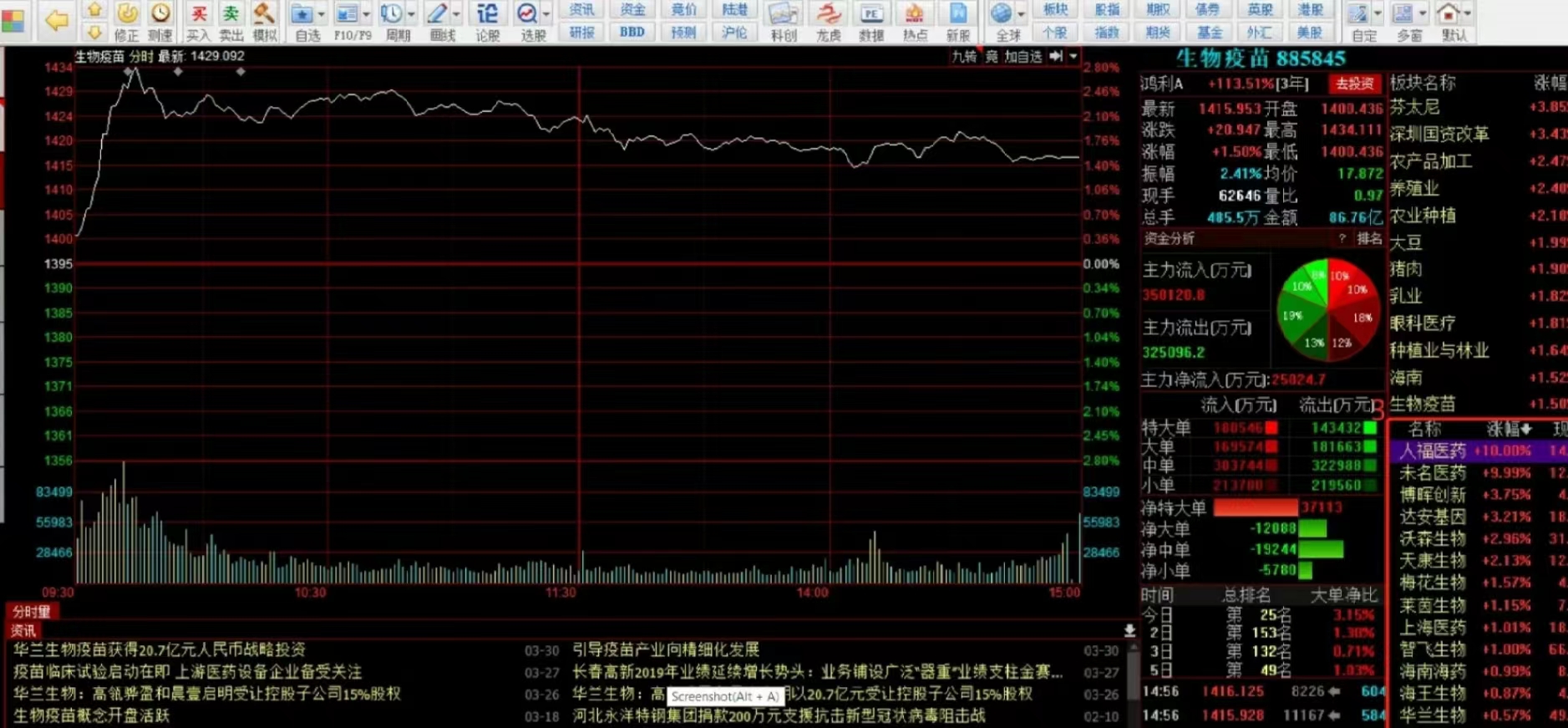
Task: Click the 买入 buy icon
Action: [198, 21]
